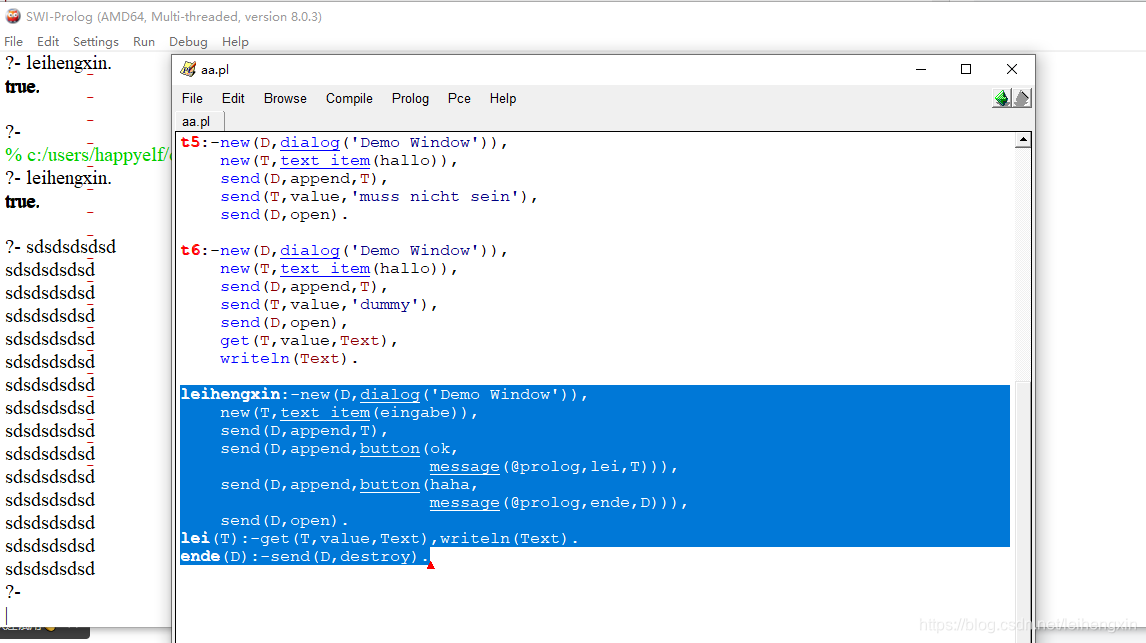Click the owl icon on the aa.pl title bar

pos(188,69)
